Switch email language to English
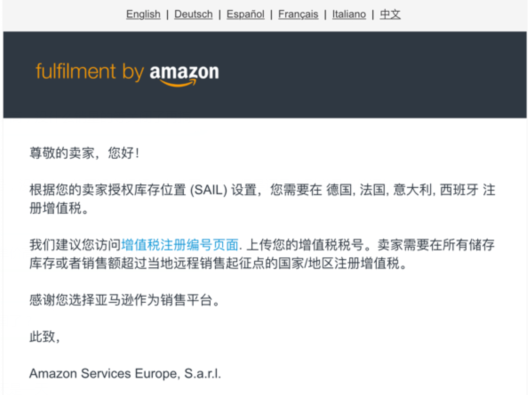Viewport: 532px width, 395px height. click(x=143, y=14)
